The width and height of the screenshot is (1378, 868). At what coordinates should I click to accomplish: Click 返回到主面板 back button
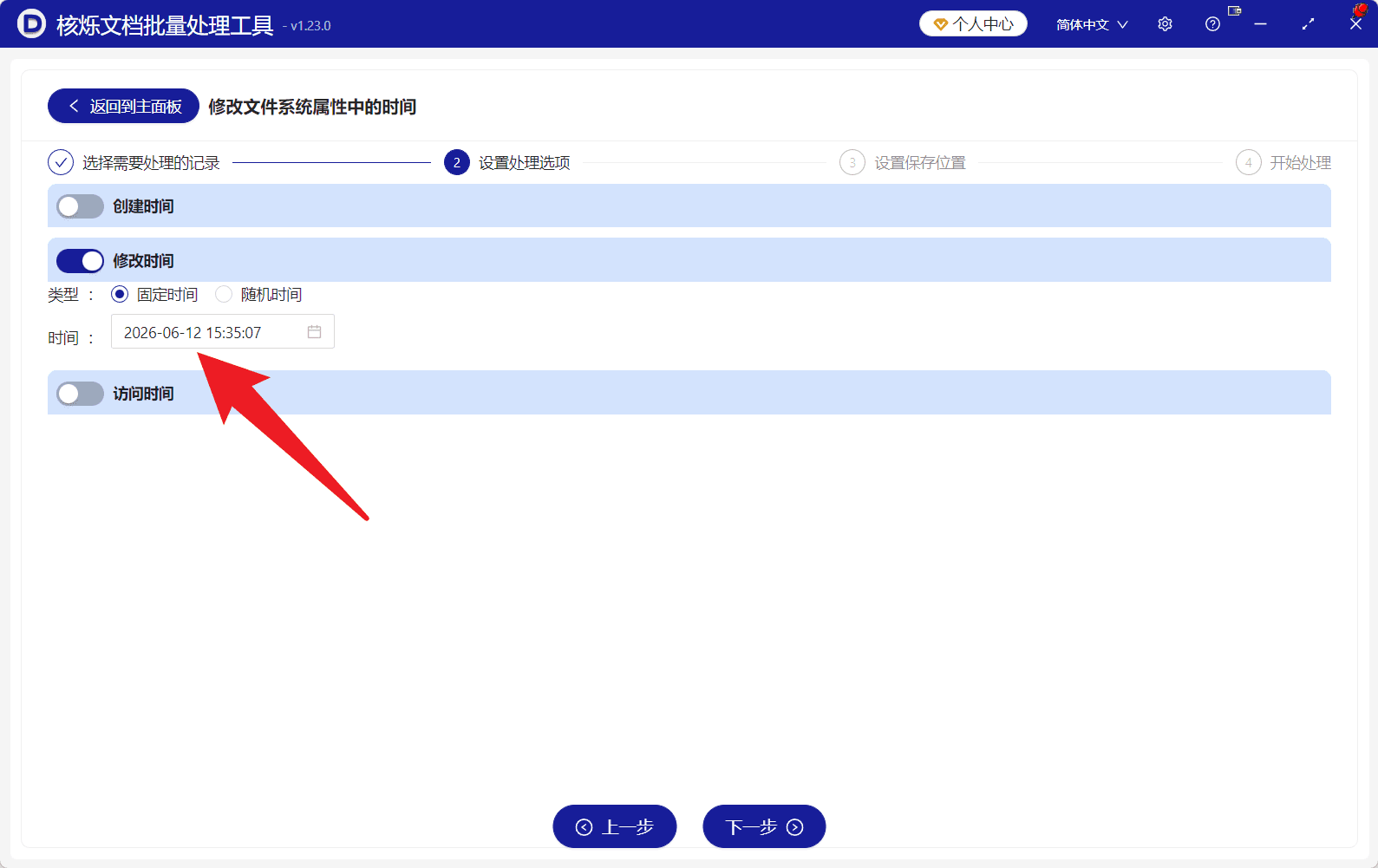coord(123,106)
